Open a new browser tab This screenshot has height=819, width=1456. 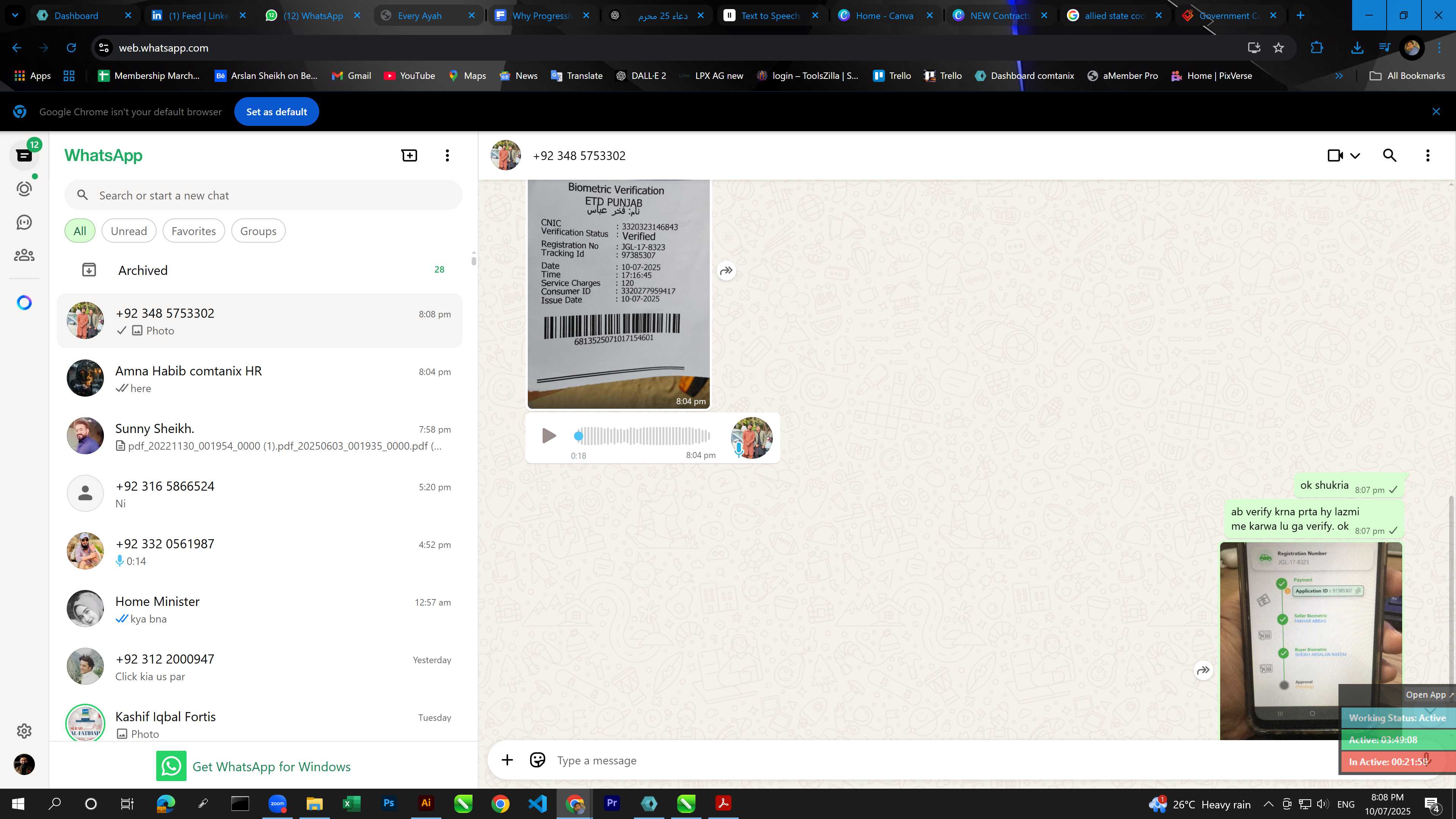click(1301, 16)
